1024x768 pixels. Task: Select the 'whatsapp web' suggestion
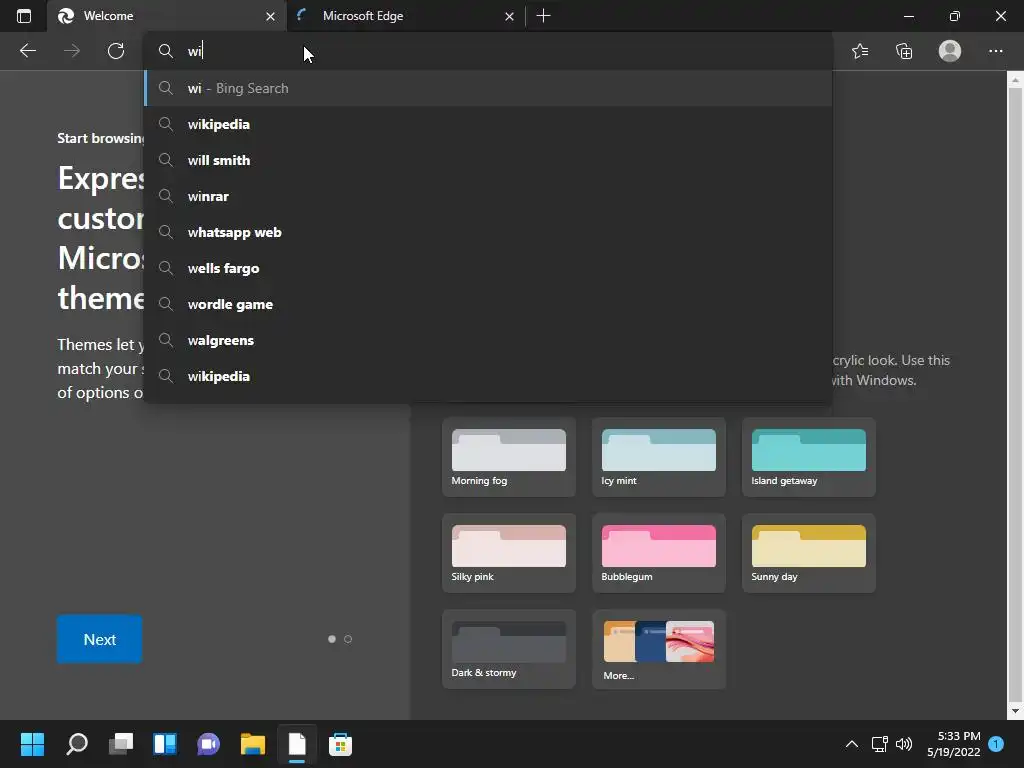click(488, 232)
